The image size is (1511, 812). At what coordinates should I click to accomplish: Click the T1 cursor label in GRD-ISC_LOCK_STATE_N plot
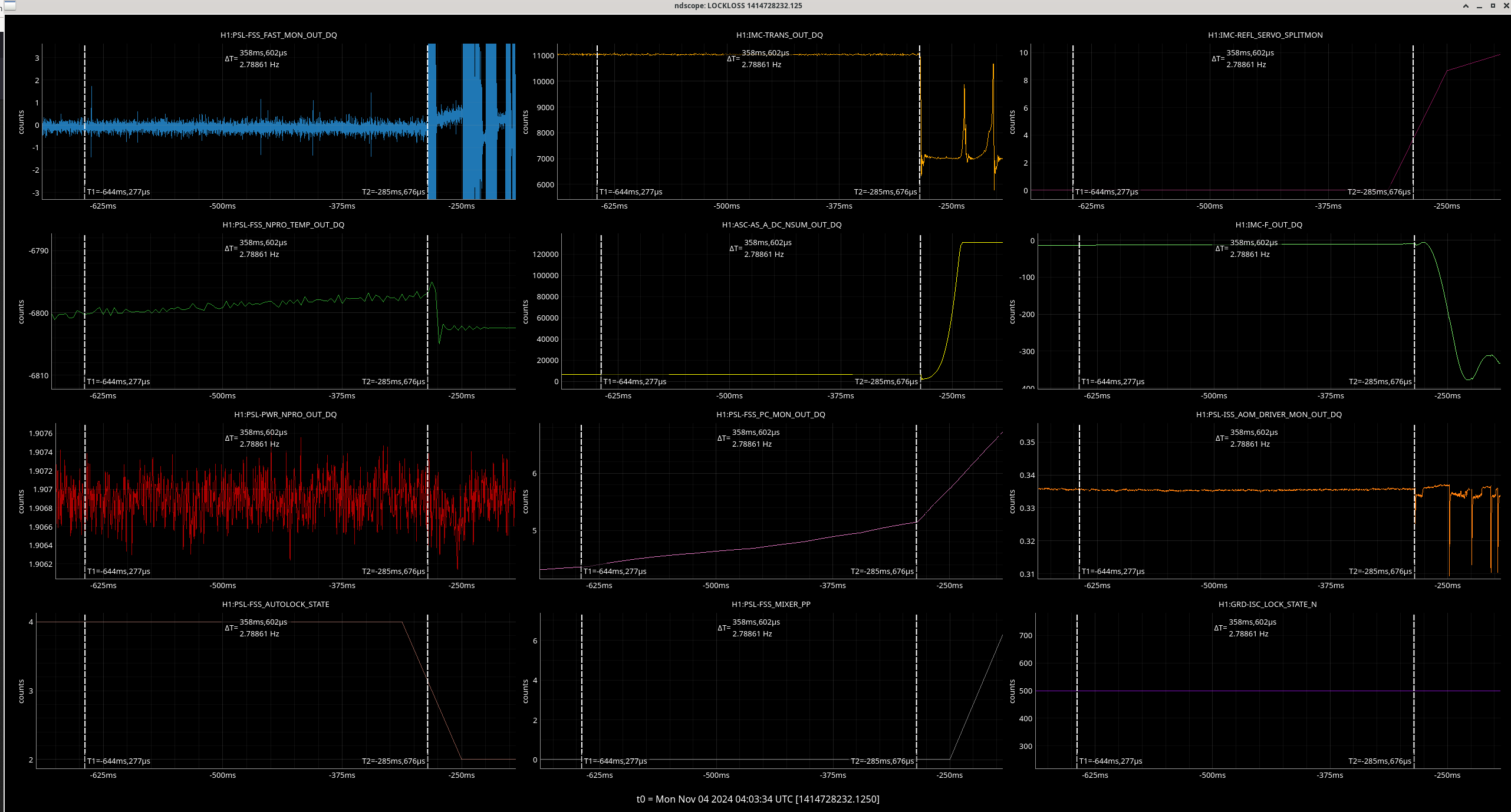click(x=1111, y=761)
